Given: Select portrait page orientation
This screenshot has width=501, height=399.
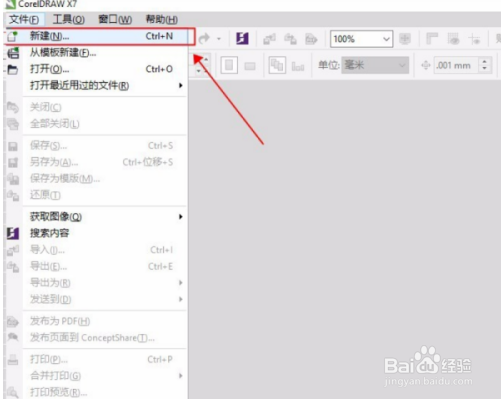Looking at the screenshot, I should [229, 65].
